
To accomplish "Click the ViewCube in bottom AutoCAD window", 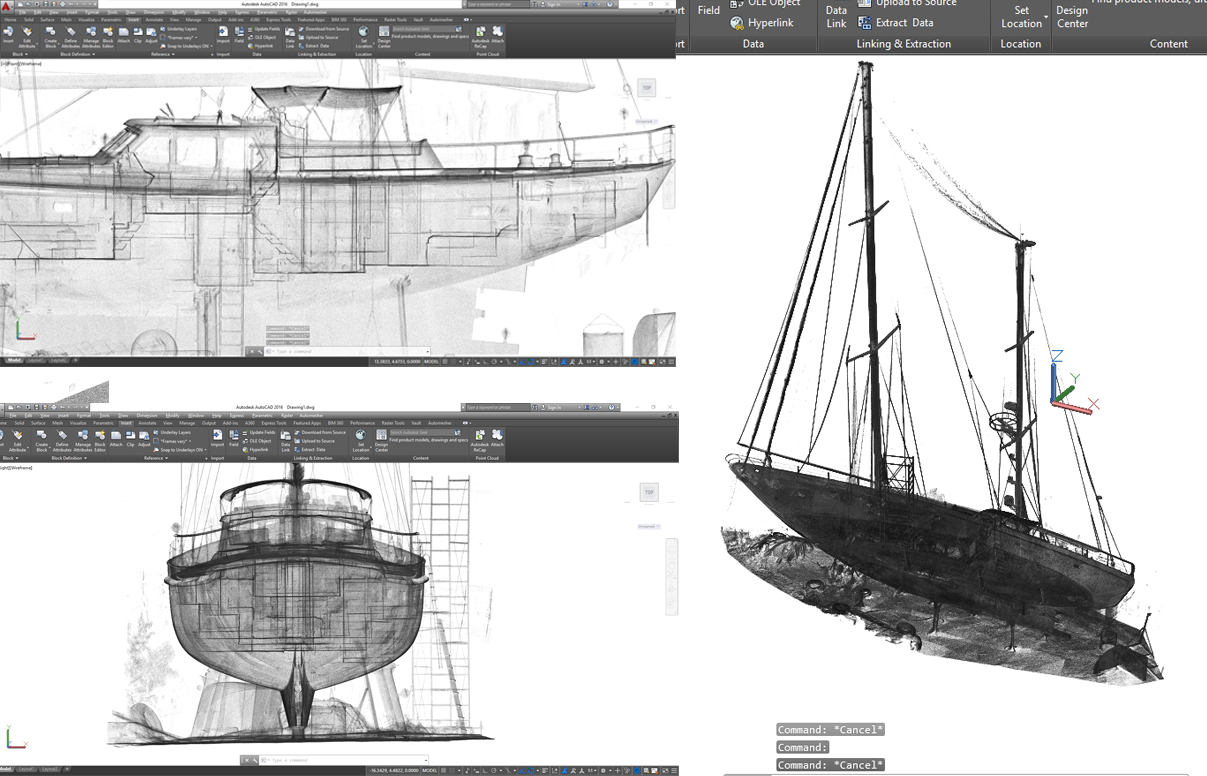I will pyautogui.click(x=648, y=492).
